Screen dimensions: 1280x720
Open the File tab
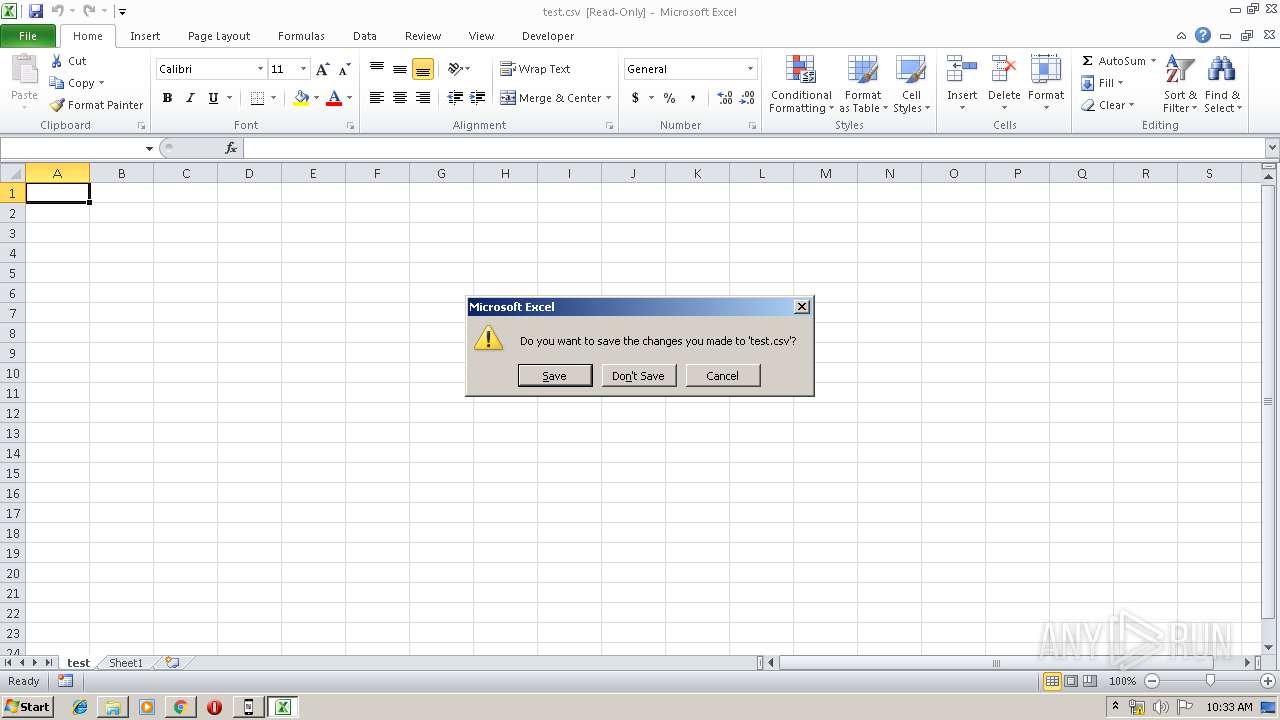pyautogui.click(x=28, y=36)
